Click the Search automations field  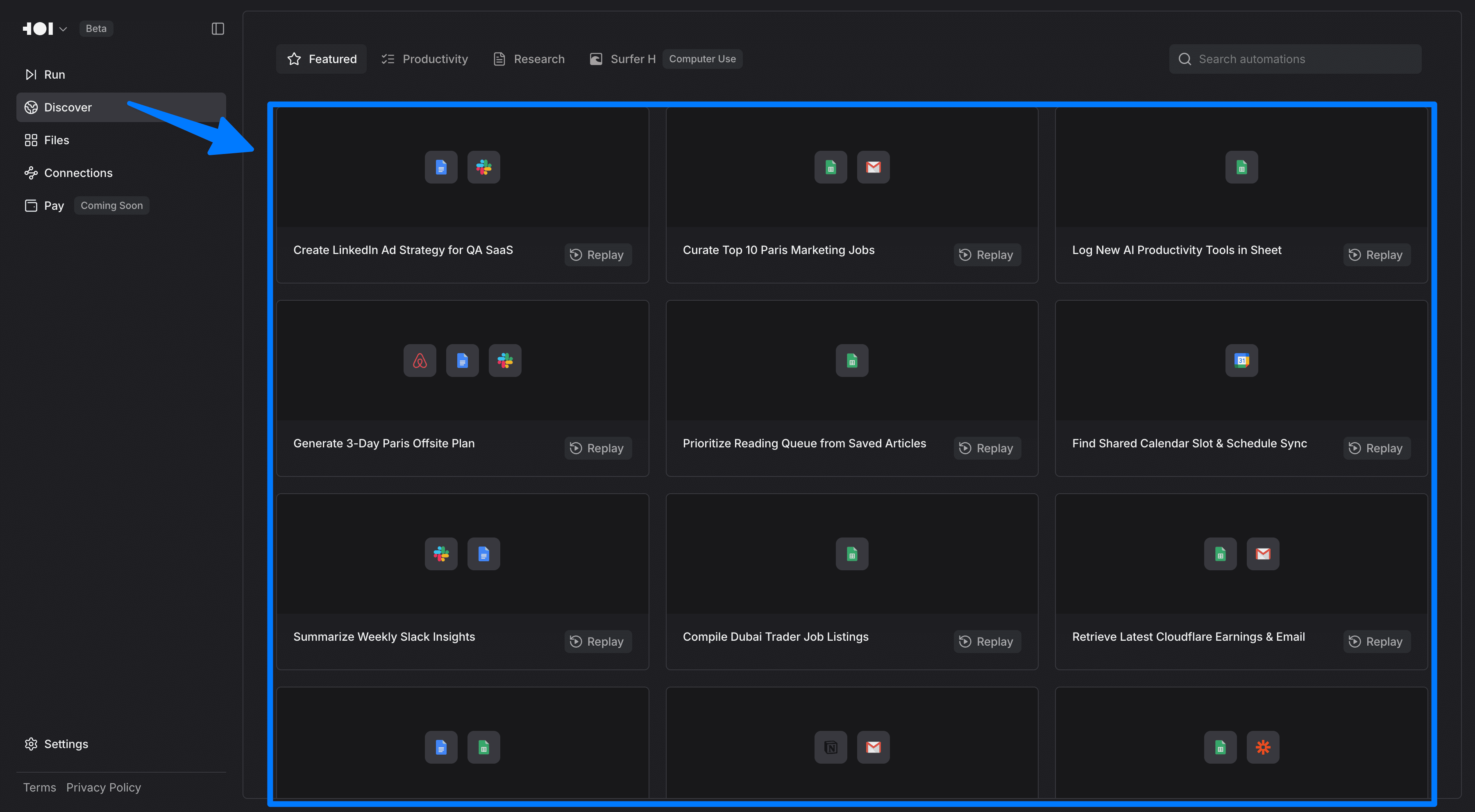tap(1295, 59)
